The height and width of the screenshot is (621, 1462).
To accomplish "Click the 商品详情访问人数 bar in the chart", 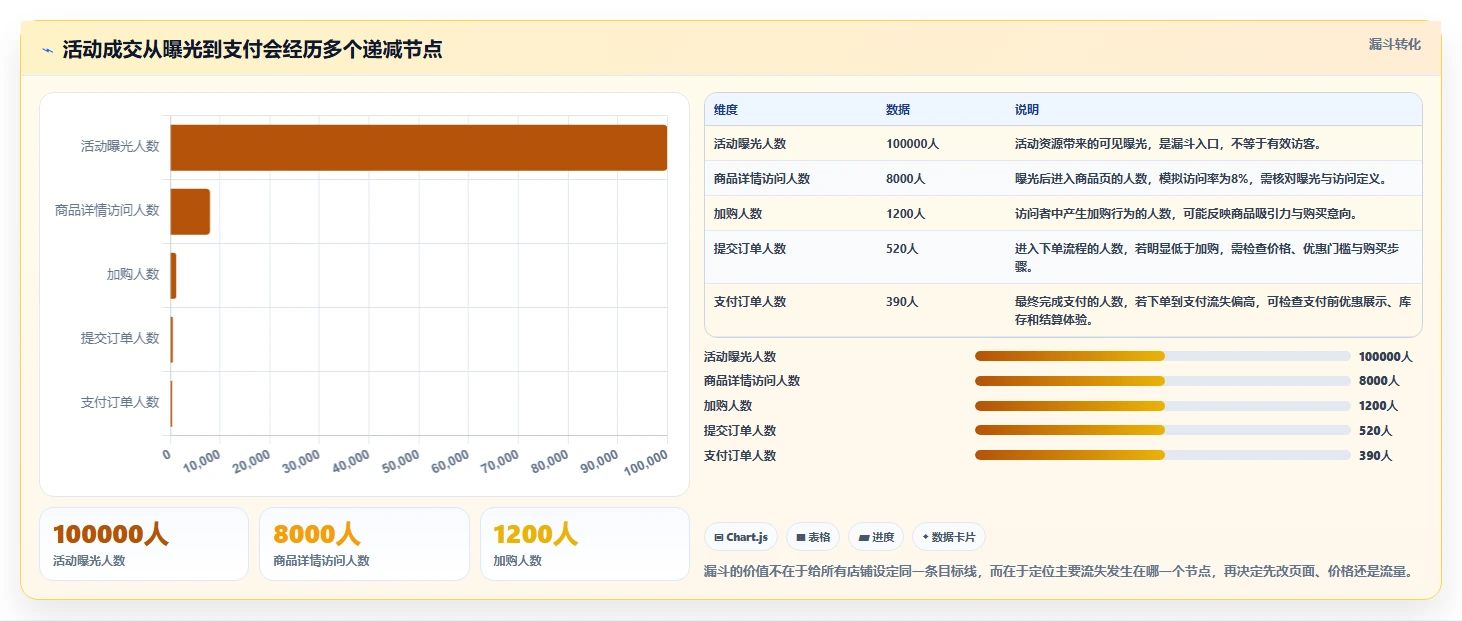I will tap(190, 211).
